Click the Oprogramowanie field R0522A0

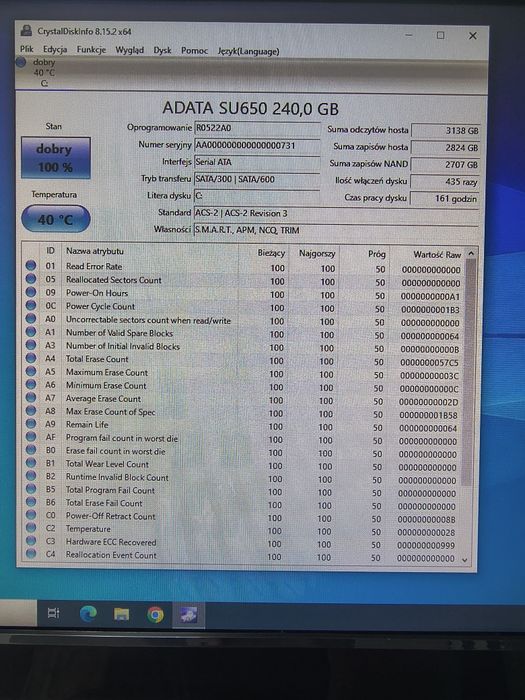coord(257,128)
